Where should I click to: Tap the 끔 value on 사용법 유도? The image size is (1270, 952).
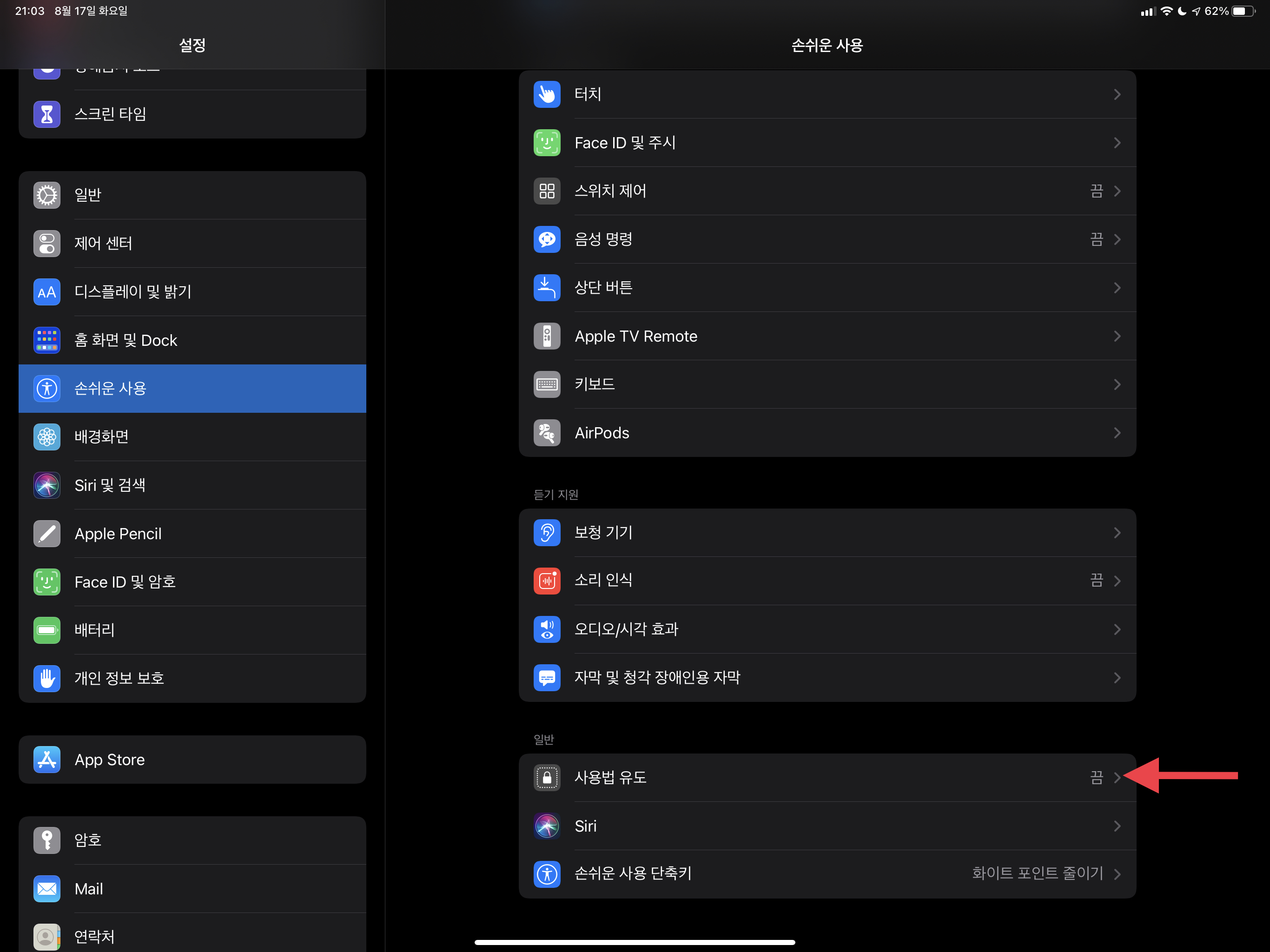point(1096,777)
